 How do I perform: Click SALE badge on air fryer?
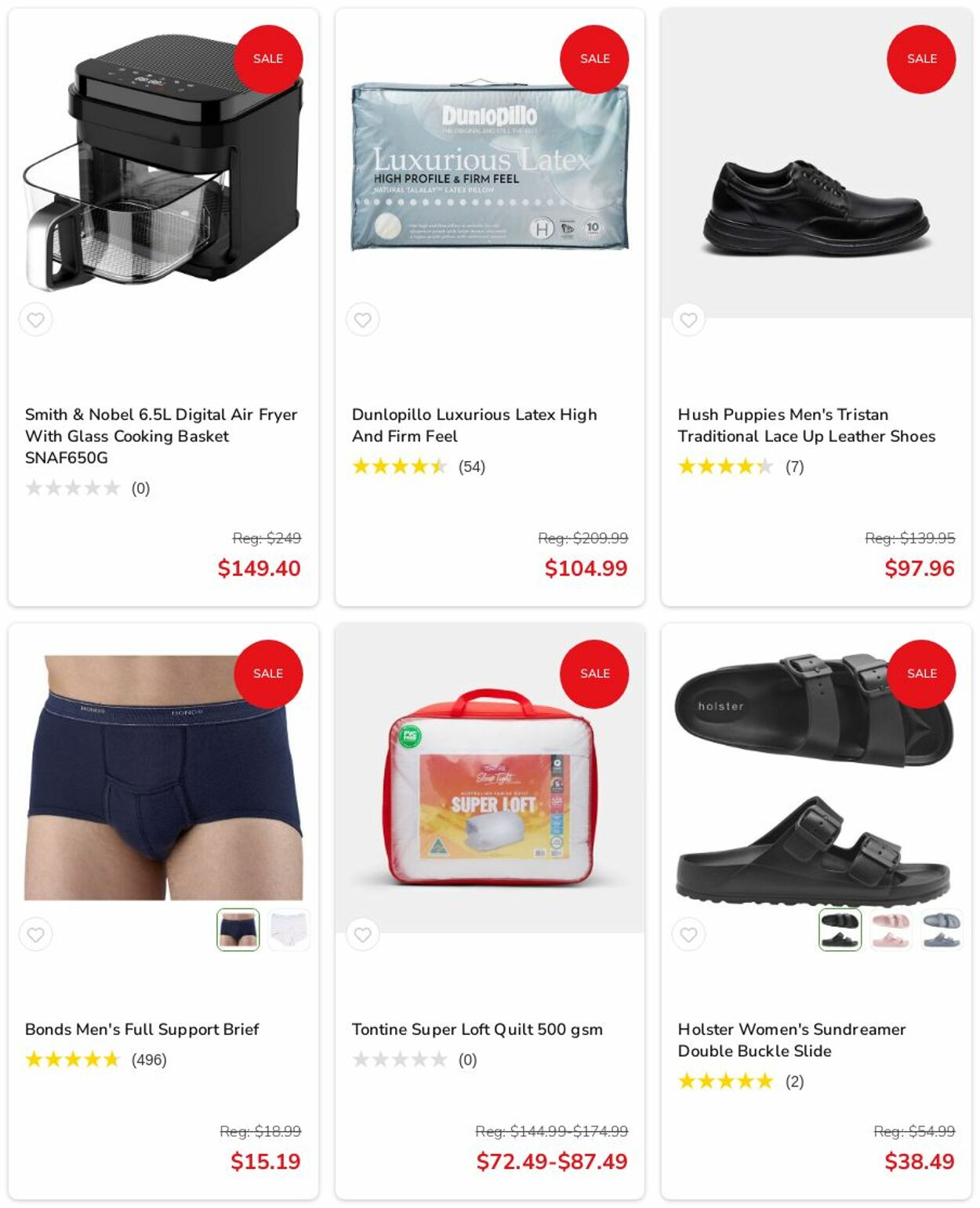(x=268, y=59)
